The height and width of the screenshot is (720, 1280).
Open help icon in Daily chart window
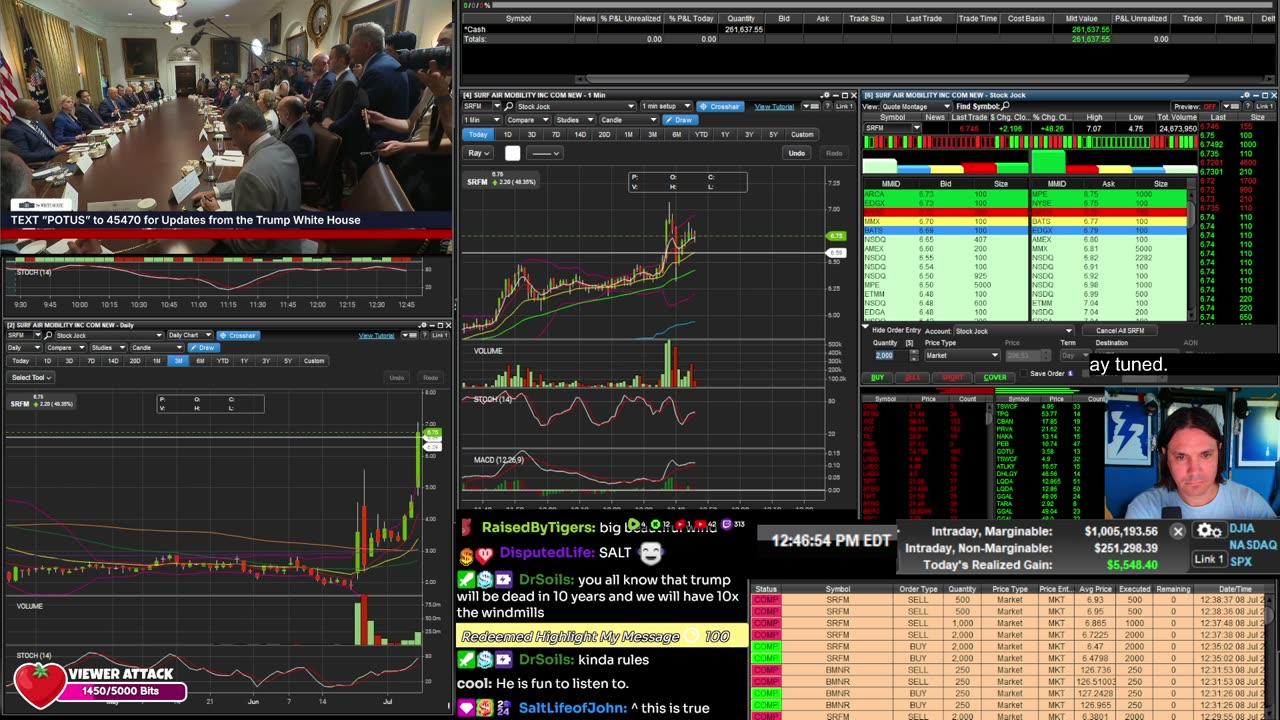tap(424, 335)
